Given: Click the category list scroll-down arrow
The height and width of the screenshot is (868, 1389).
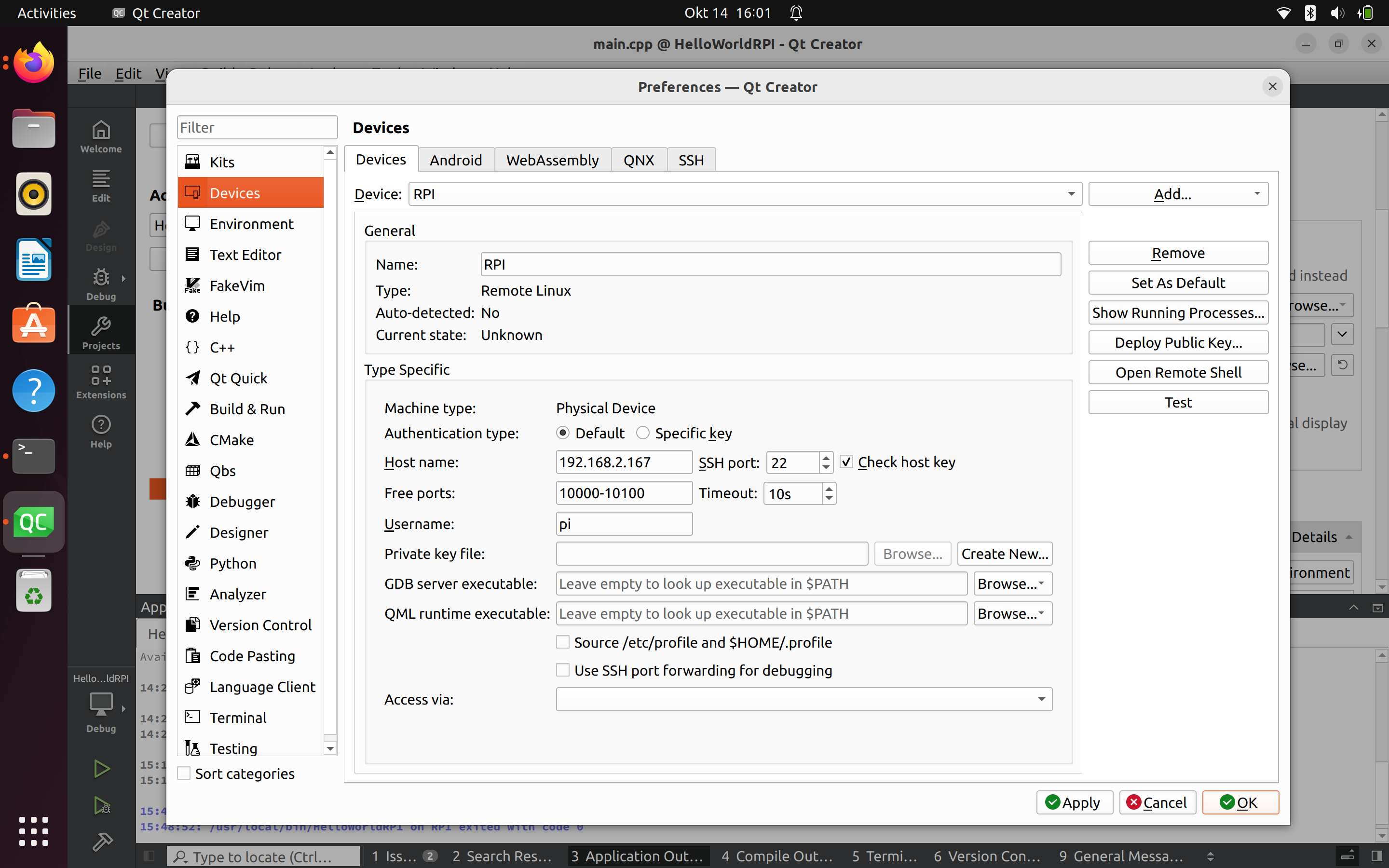Looking at the screenshot, I should [x=330, y=748].
